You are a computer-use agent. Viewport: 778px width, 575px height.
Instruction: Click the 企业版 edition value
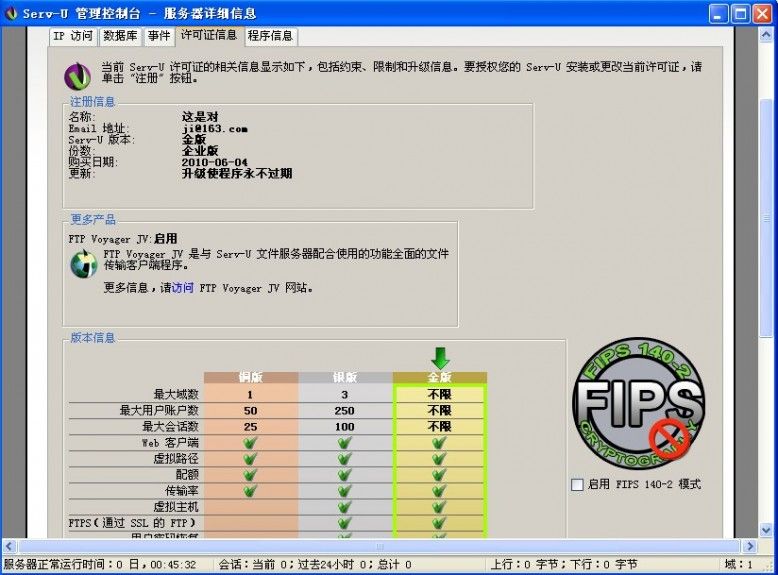point(200,151)
